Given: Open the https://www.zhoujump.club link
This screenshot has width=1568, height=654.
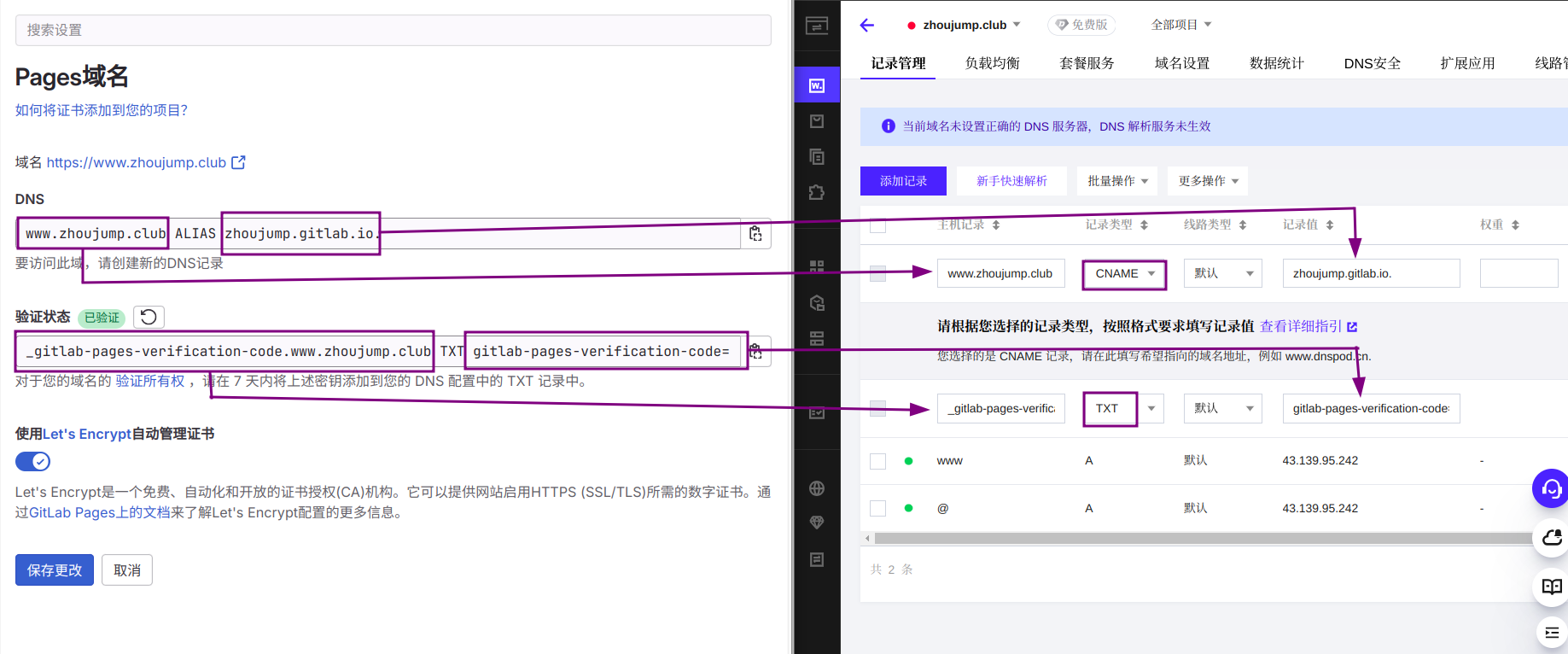Looking at the screenshot, I should [137, 162].
